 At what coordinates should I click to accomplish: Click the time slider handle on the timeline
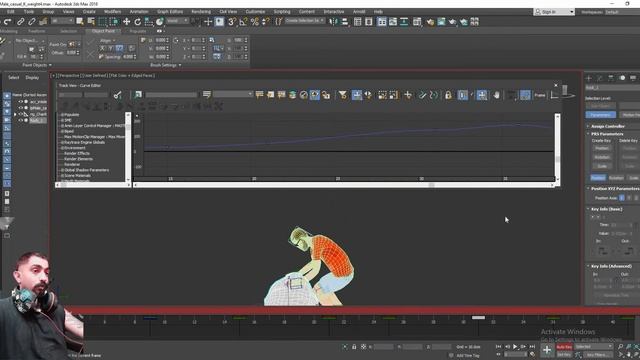478,318
